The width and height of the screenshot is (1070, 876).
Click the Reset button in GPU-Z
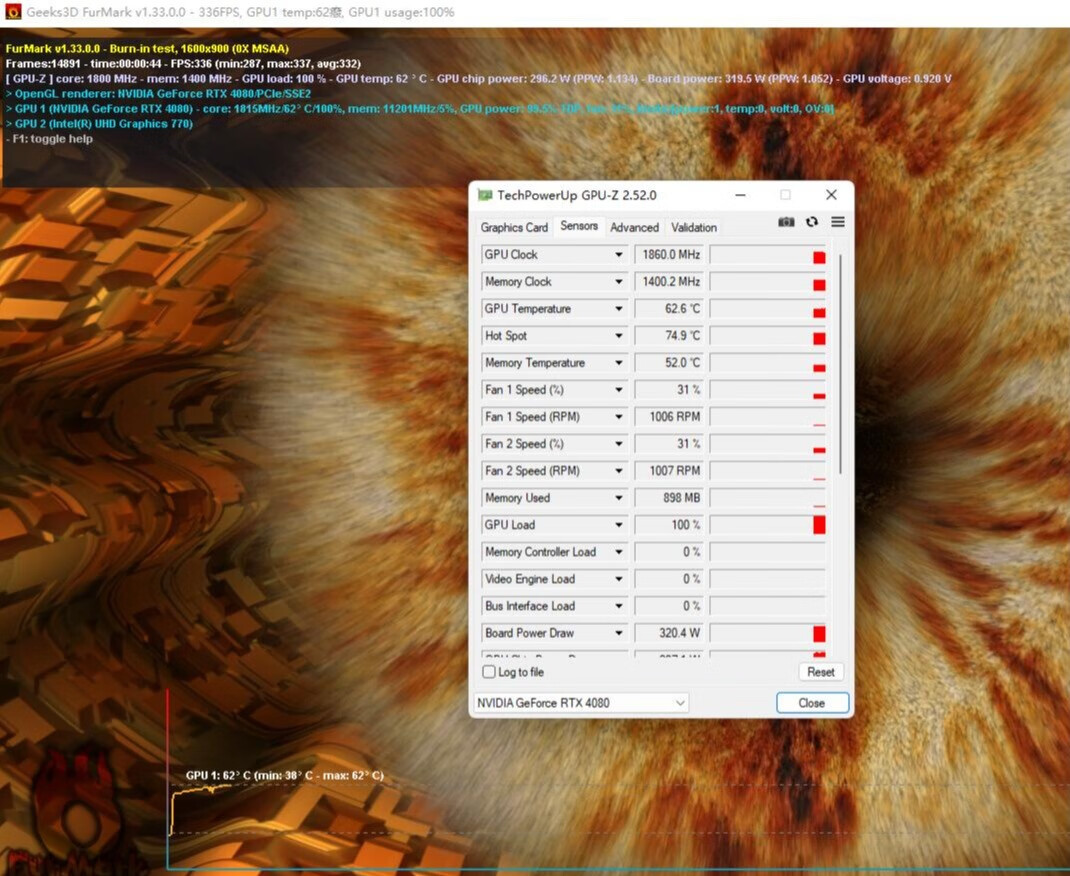[x=820, y=672]
